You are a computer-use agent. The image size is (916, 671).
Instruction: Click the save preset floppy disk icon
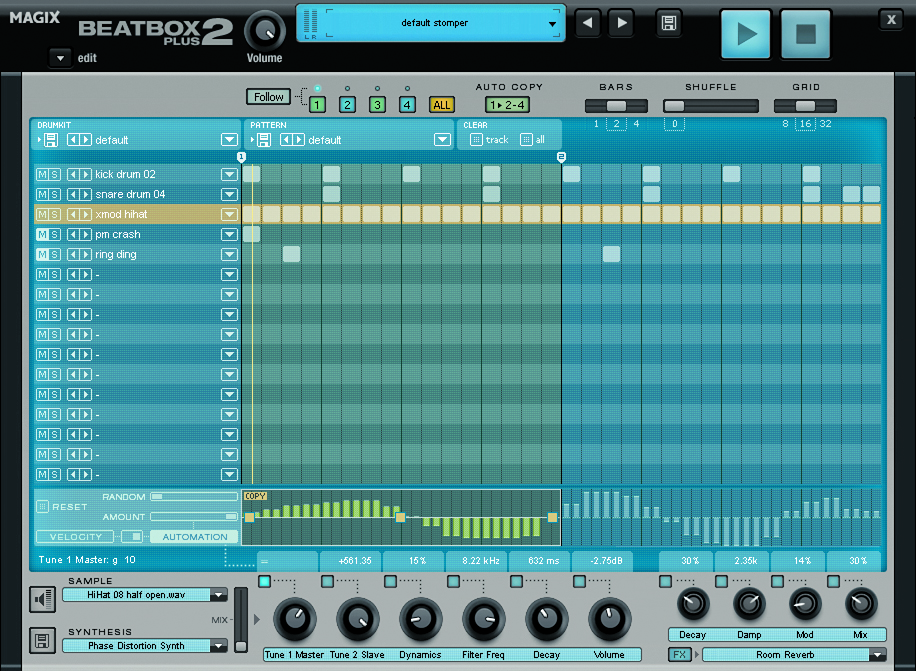669,23
